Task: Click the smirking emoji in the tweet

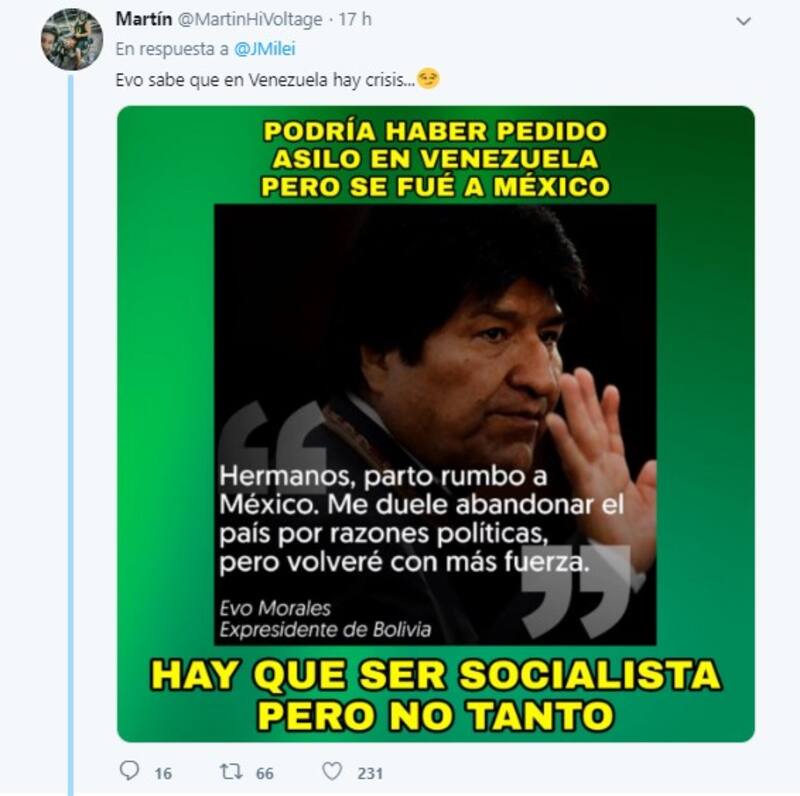Action: (428, 79)
